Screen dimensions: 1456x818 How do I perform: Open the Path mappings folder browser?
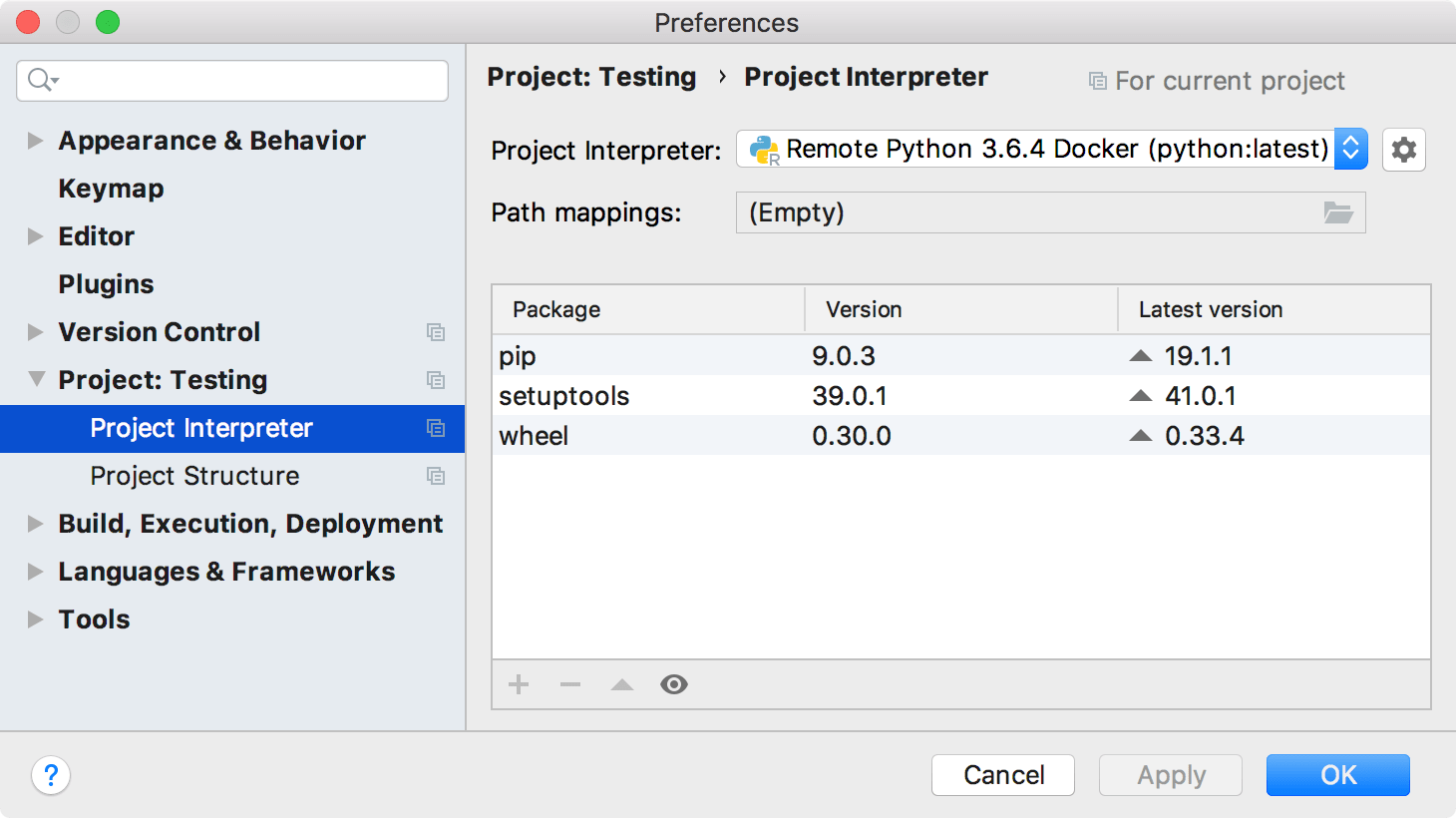click(1339, 211)
